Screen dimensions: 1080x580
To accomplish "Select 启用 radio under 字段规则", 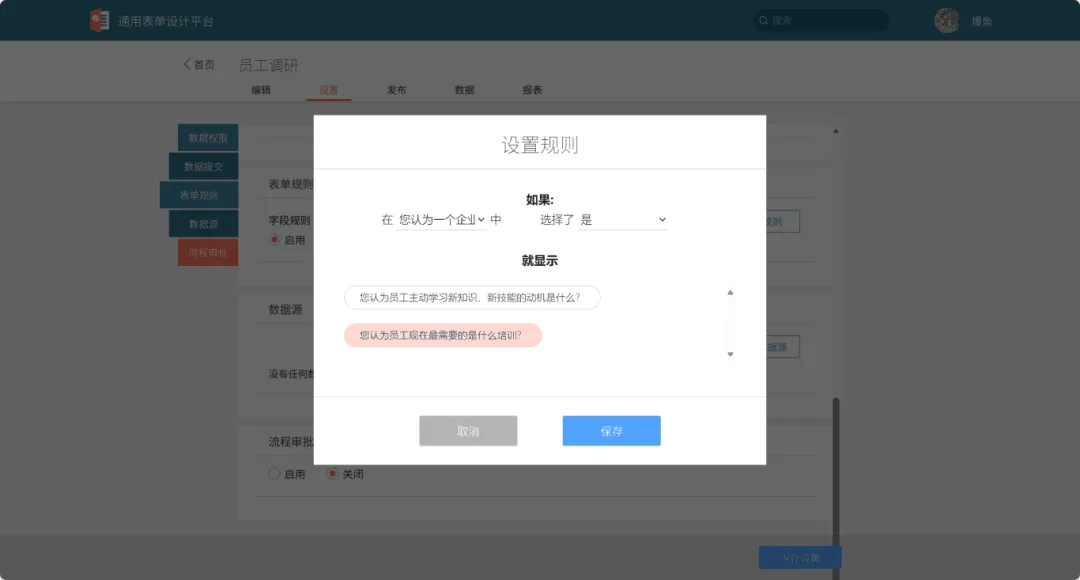I will pyautogui.click(x=275, y=240).
